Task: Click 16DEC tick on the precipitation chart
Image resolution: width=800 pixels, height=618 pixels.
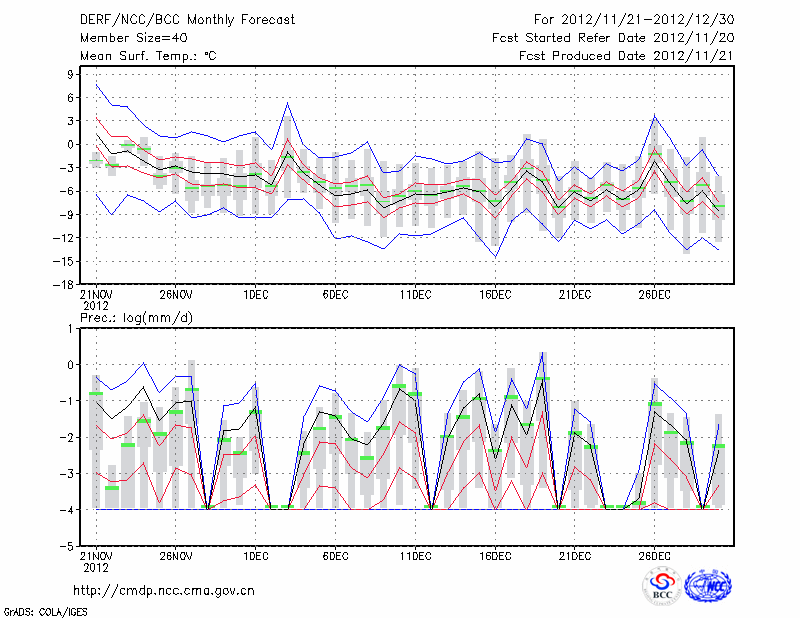Action: [495, 556]
